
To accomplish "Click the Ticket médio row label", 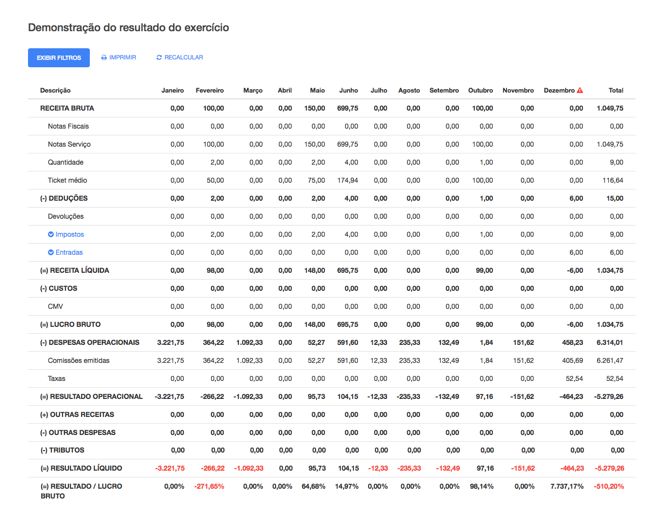I will click(68, 180).
